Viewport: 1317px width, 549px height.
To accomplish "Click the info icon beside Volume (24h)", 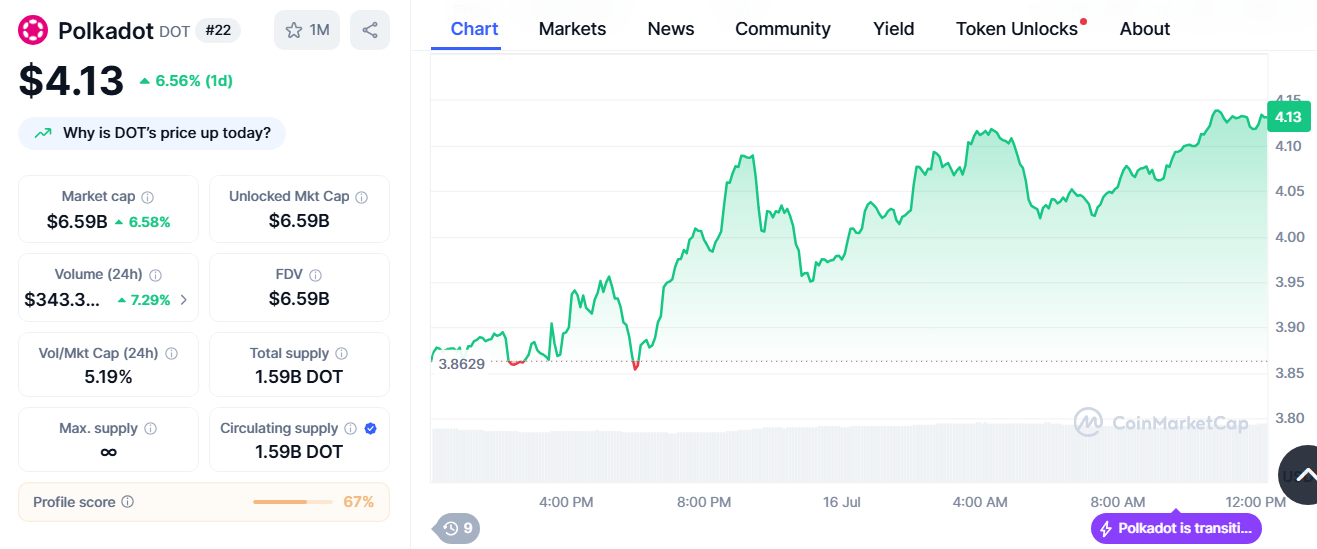I will (156, 275).
